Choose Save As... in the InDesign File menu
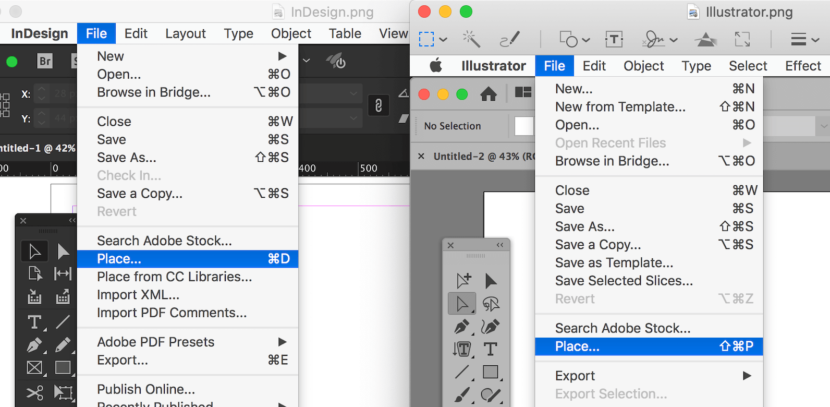Image resolution: width=830 pixels, height=407 pixels. pyautogui.click(x=188, y=158)
